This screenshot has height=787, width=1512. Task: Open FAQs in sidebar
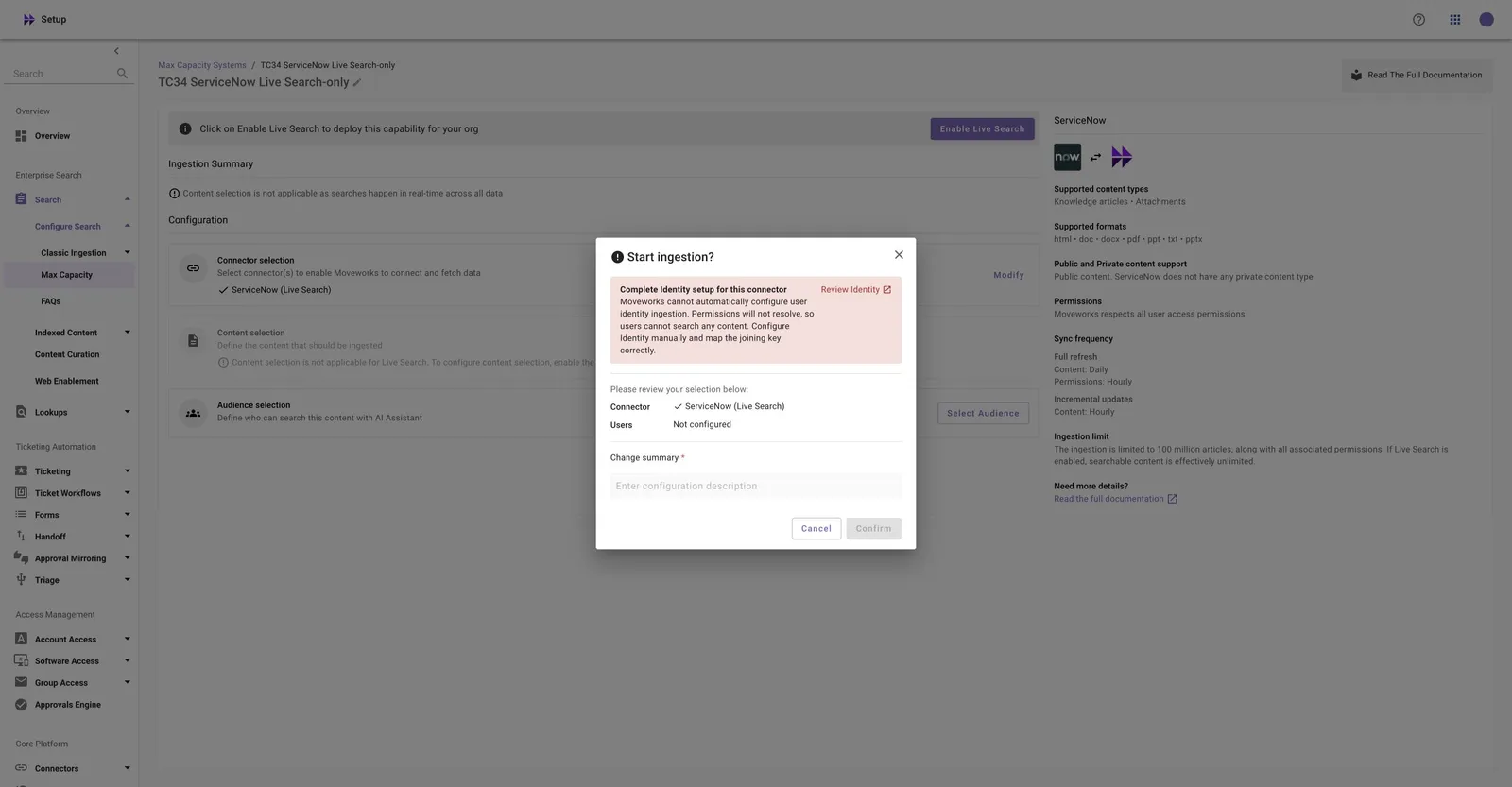[51, 301]
